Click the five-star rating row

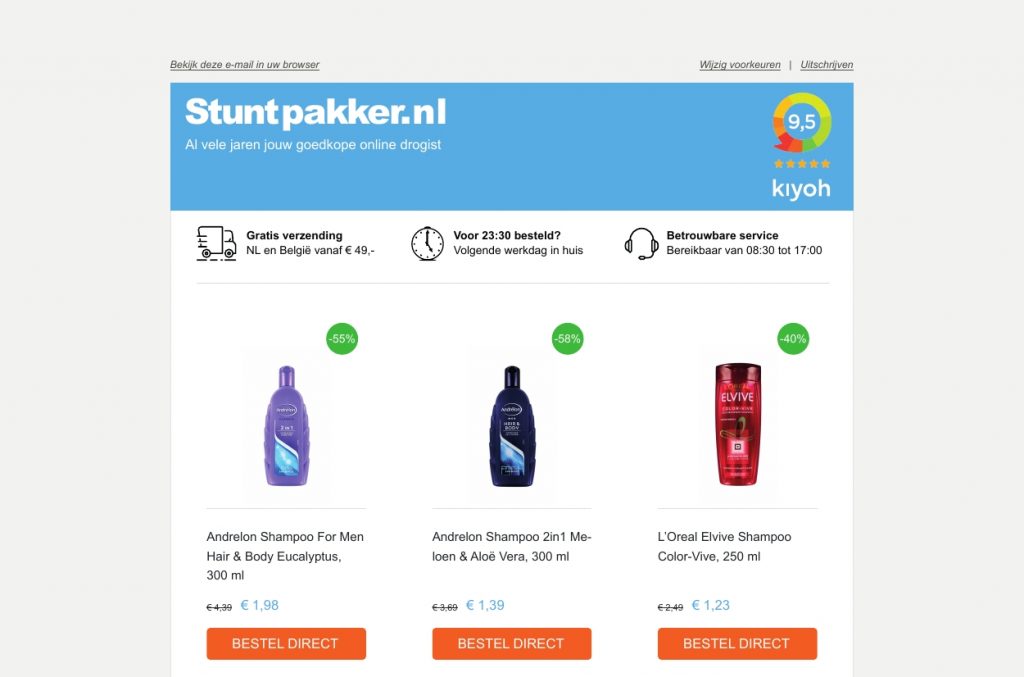[802, 164]
